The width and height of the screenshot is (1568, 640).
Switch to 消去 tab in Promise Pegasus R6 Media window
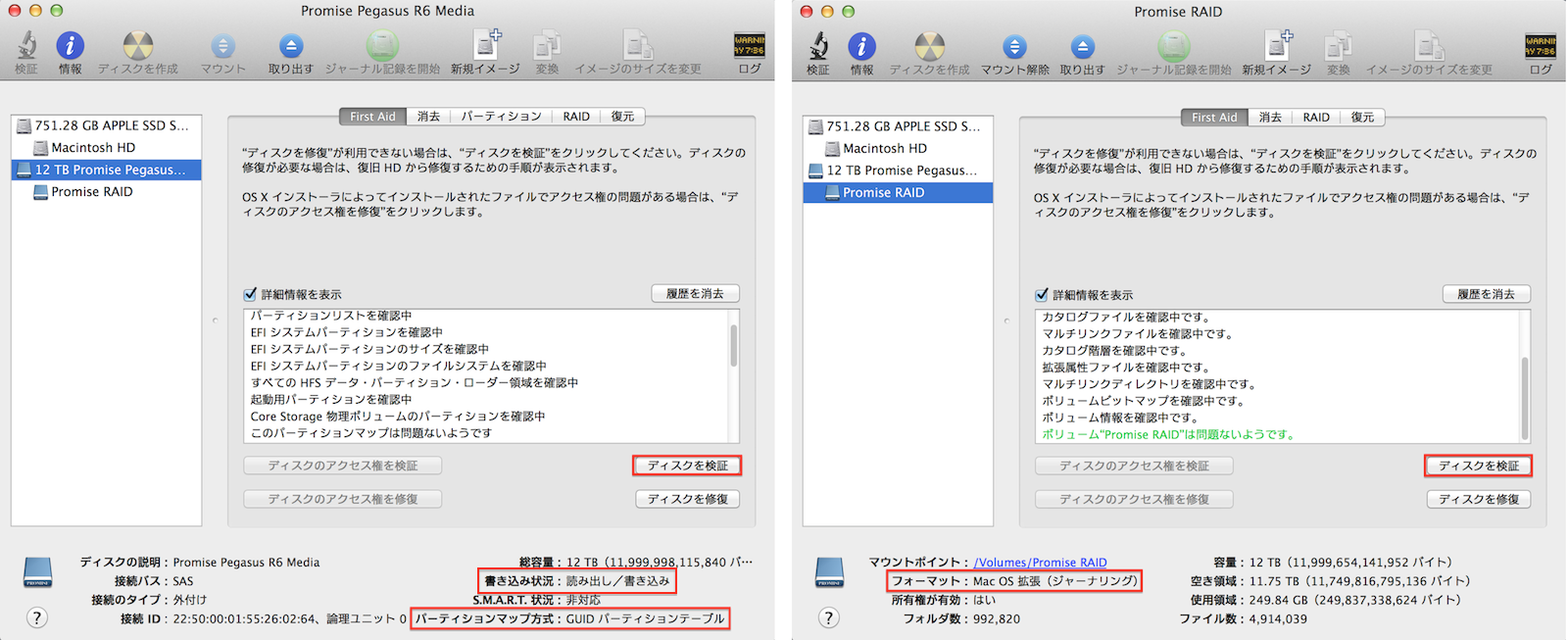point(428,116)
